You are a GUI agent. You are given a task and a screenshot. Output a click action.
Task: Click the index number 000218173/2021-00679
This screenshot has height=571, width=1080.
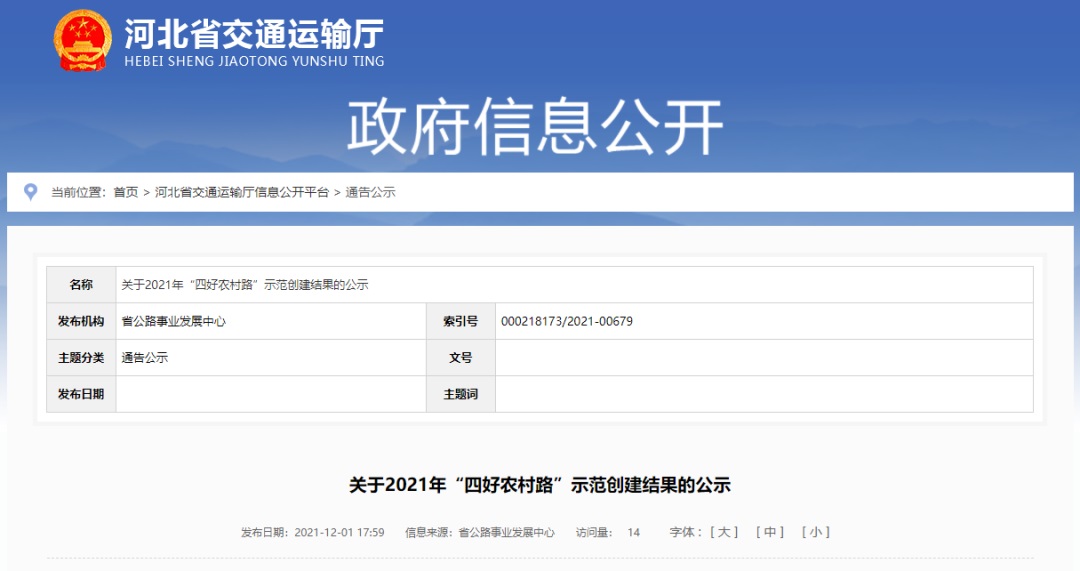tap(566, 321)
